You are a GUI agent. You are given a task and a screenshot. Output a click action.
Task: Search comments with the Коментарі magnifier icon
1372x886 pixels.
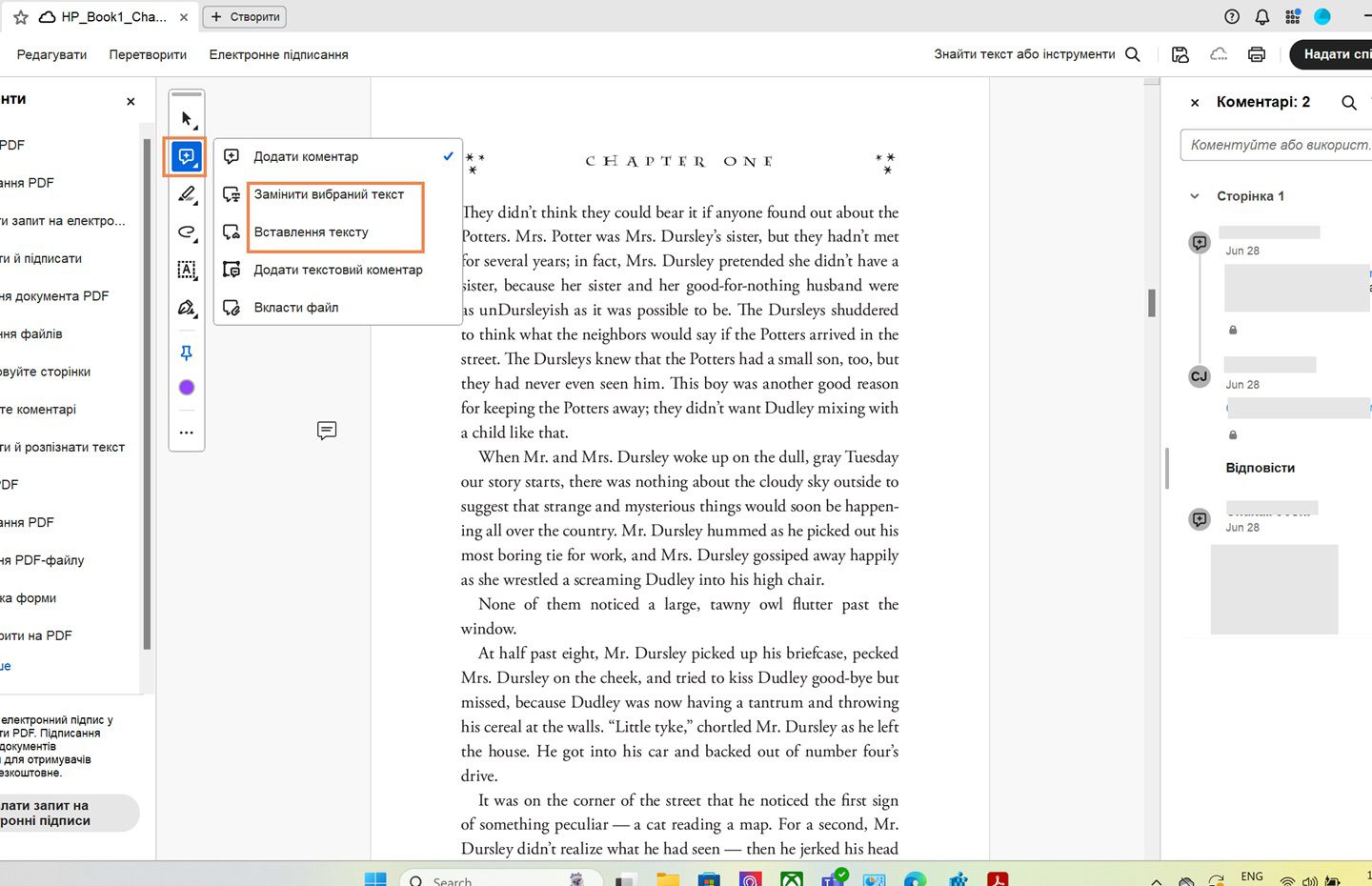click(1349, 102)
